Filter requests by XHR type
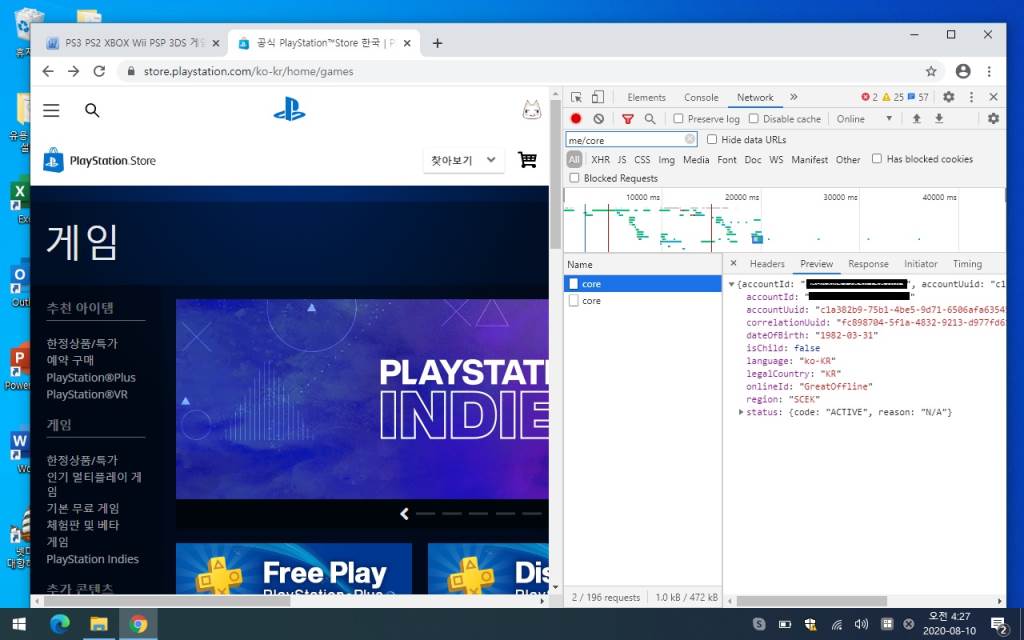 point(600,159)
